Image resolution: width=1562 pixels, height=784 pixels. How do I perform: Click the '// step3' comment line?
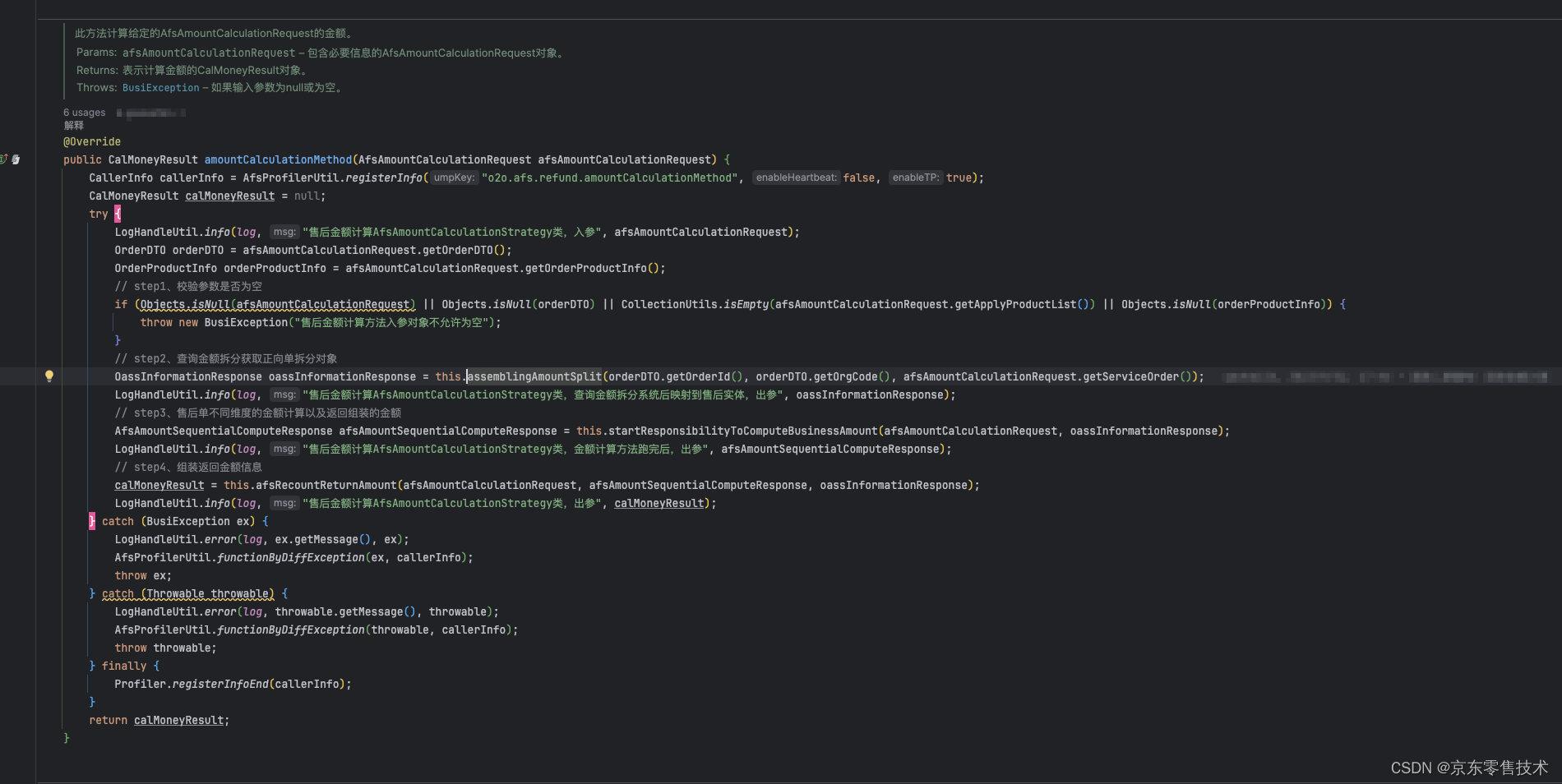click(x=258, y=413)
